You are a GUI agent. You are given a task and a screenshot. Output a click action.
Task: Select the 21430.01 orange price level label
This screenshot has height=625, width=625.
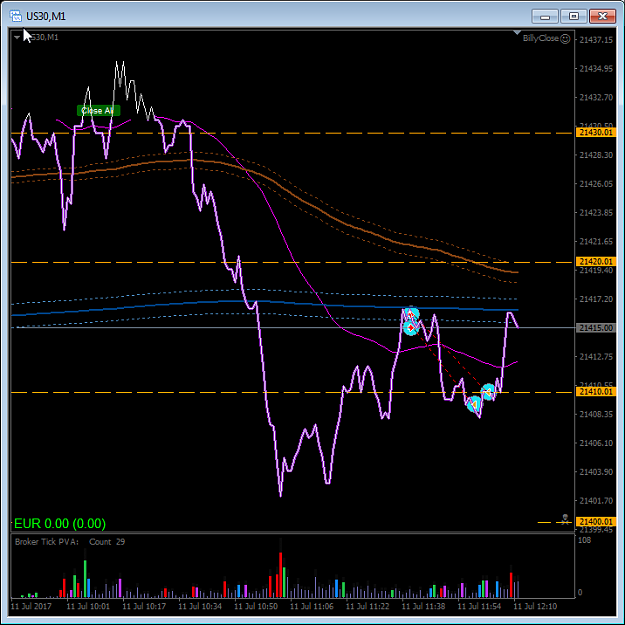point(596,132)
